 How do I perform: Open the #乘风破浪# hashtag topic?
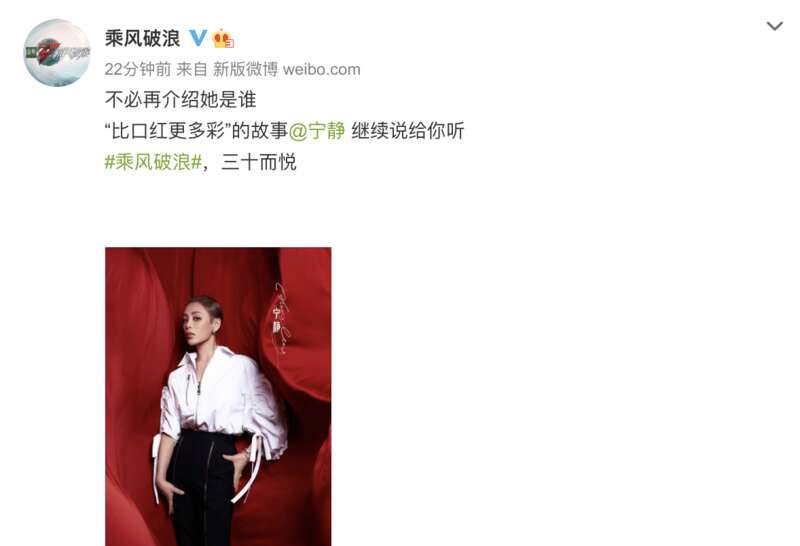[x=153, y=162]
